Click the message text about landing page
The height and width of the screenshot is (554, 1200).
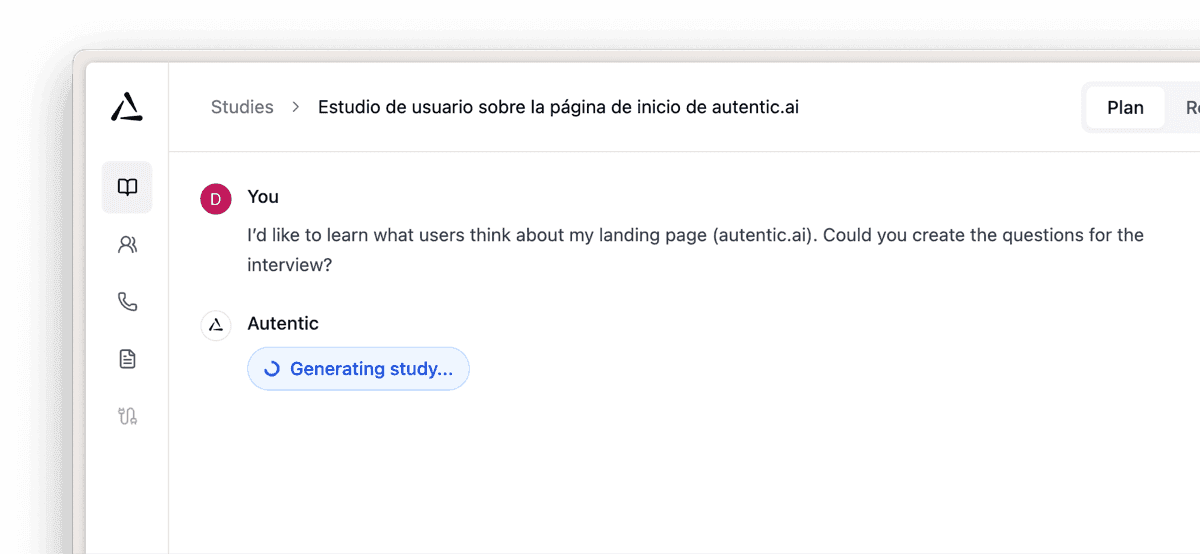[x=695, y=251]
